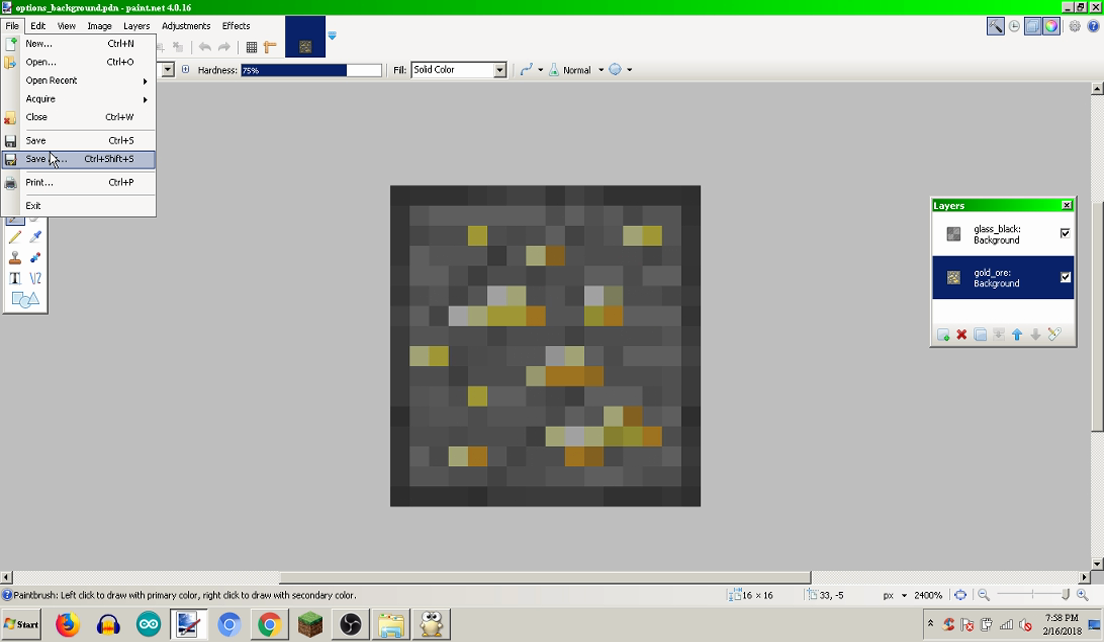Click the Undo arrow in toolbar
Image resolution: width=1104 pixels, height=642 pixels.
pos(205,47)
